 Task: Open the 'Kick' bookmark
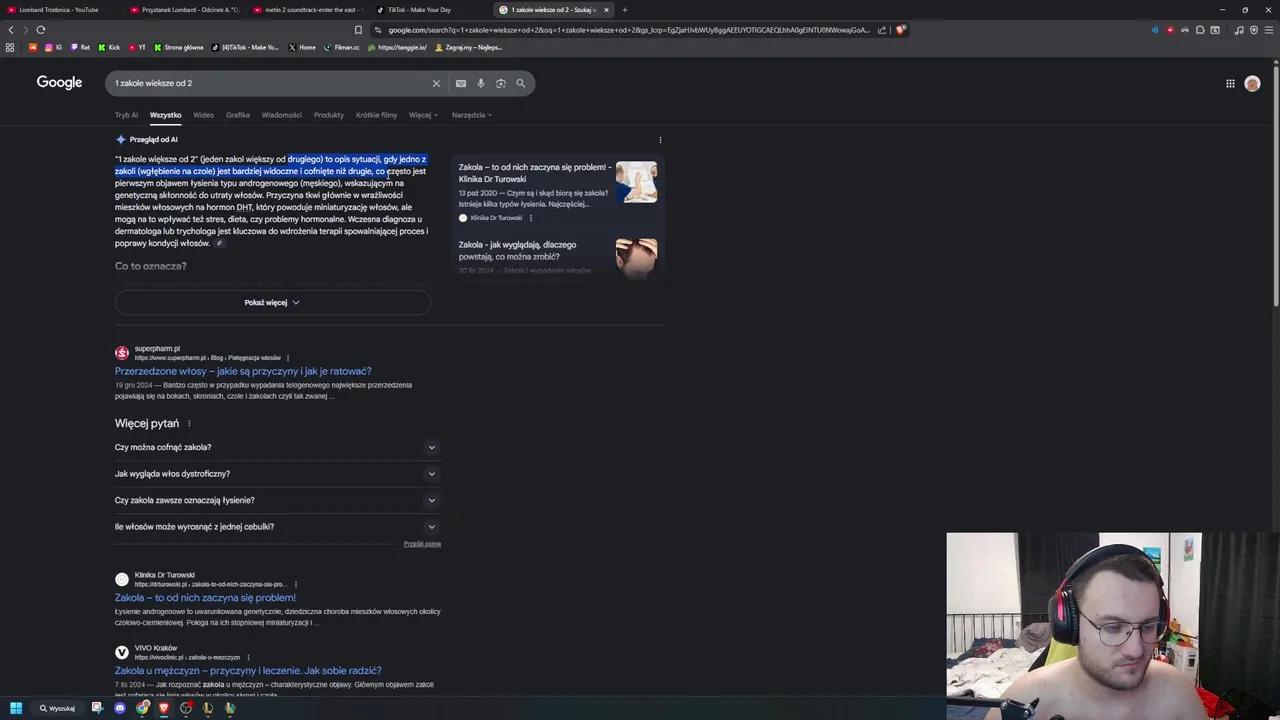108,47
